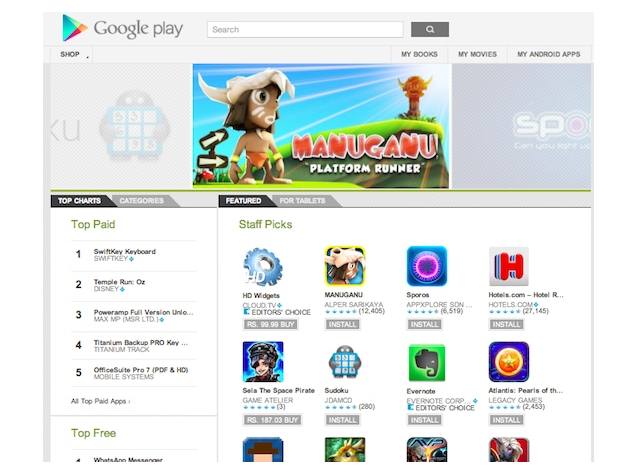Switch to the For Tablets tab
This screenshot has width=635, height=475.
click(302, 201)
